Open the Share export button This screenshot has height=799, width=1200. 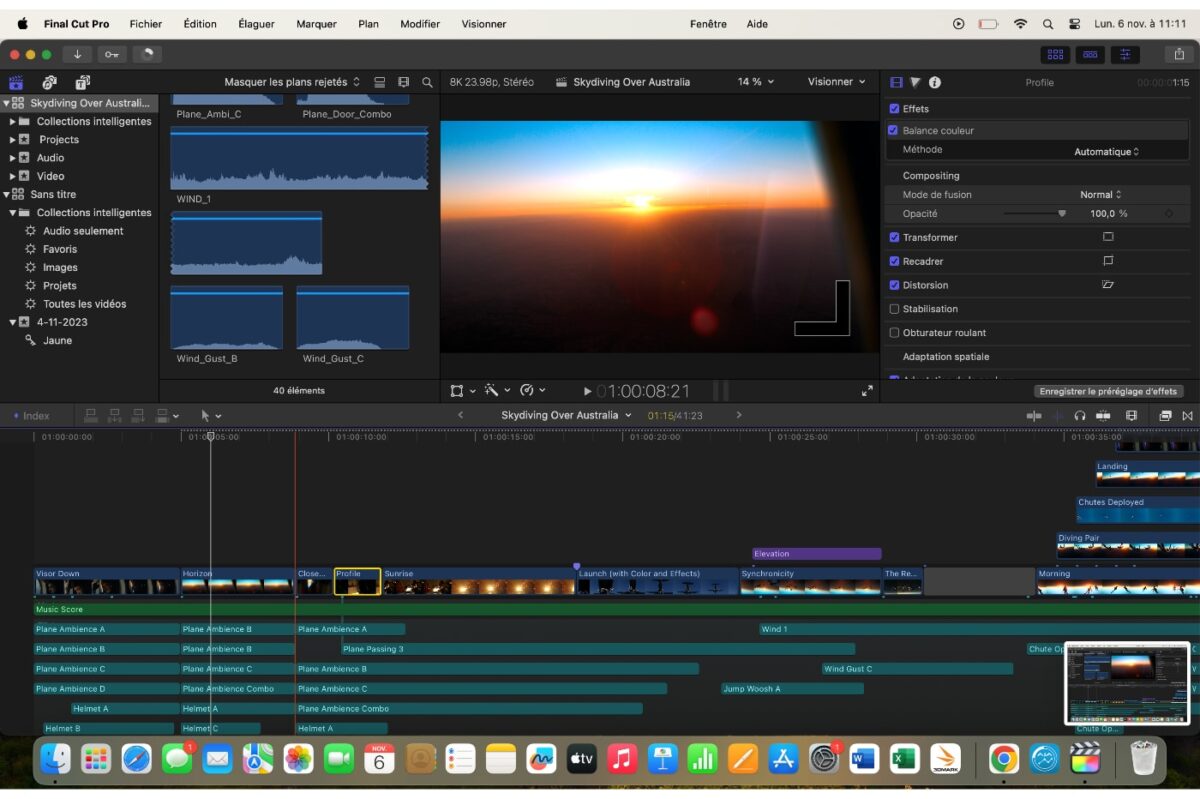(1180, 54)
